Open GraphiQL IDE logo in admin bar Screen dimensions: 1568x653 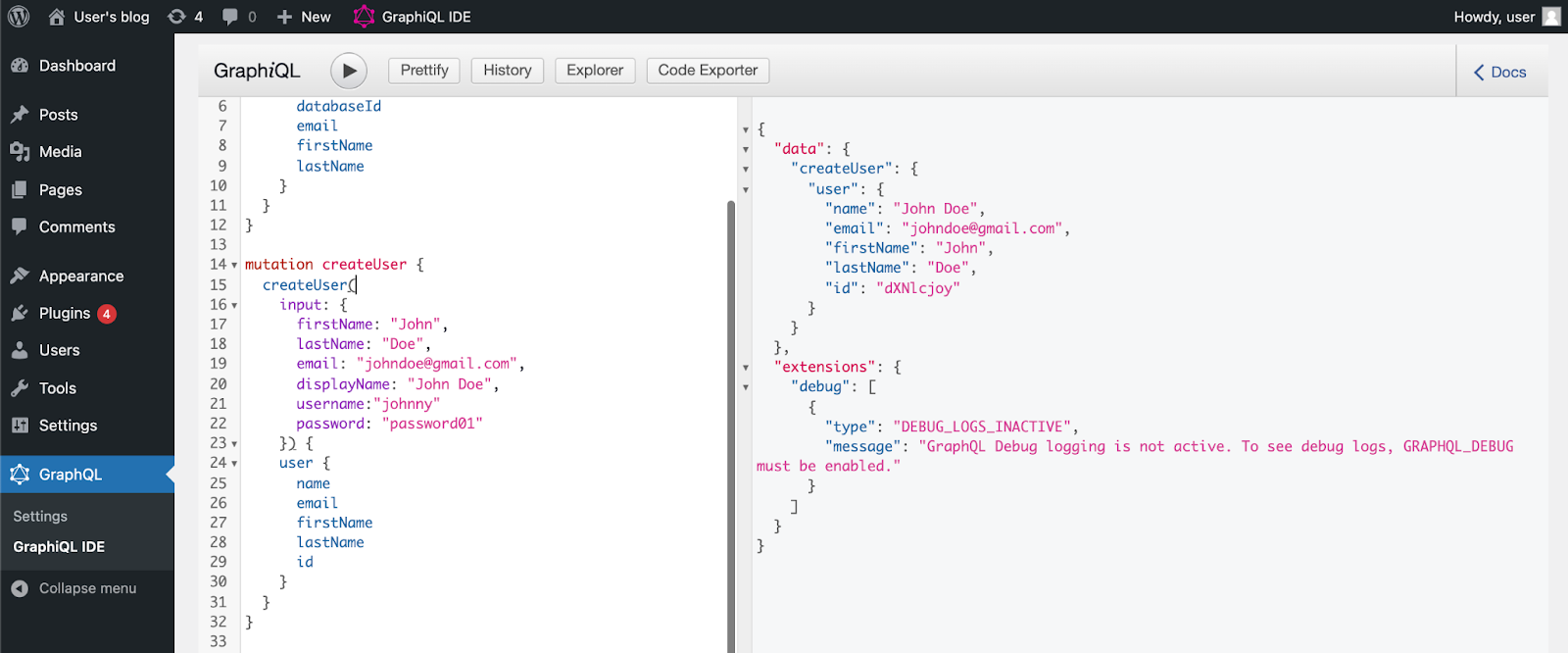[x=364, y=17]
